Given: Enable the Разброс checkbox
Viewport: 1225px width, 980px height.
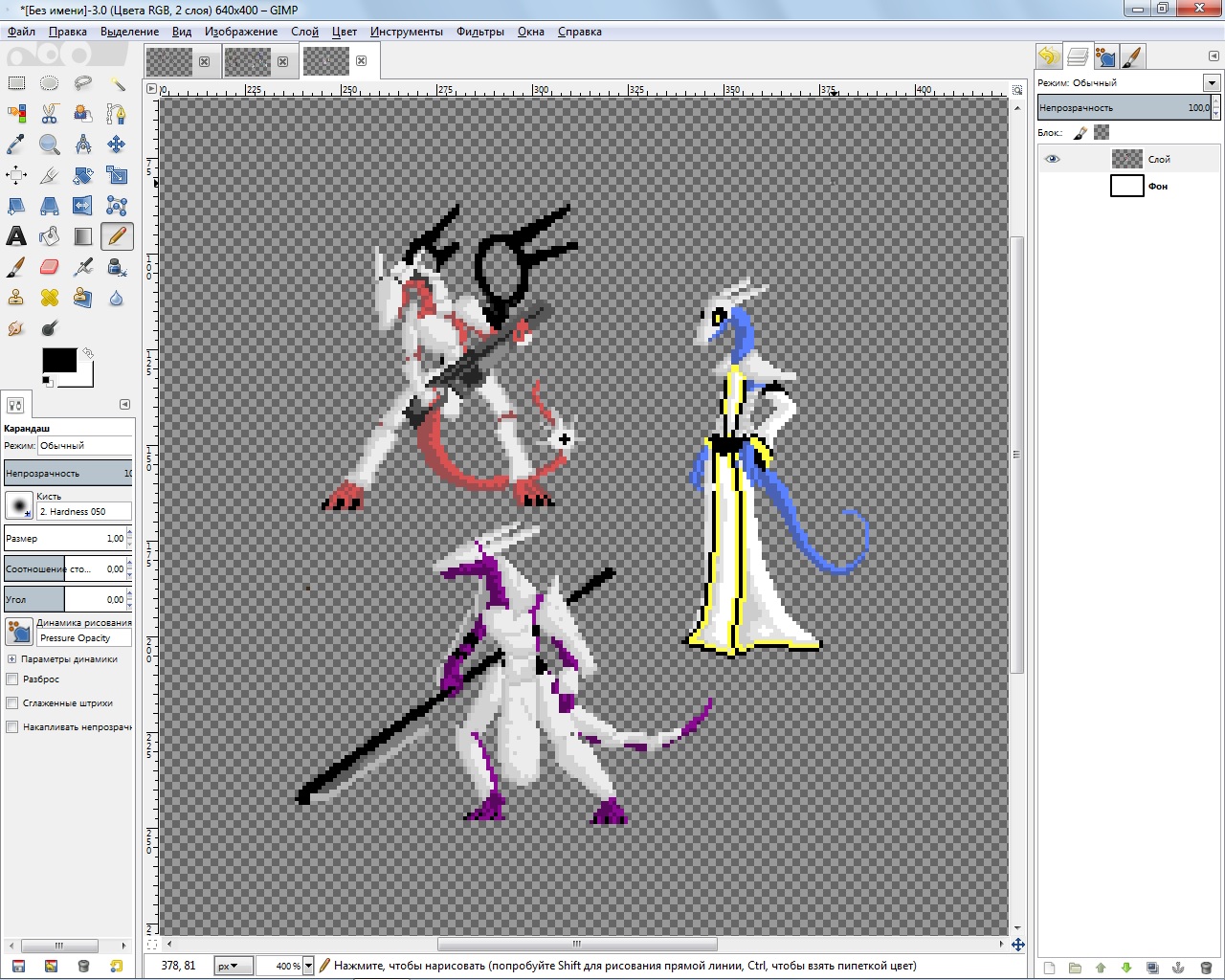Looking at the screenshot, I should tap(12, 679).
